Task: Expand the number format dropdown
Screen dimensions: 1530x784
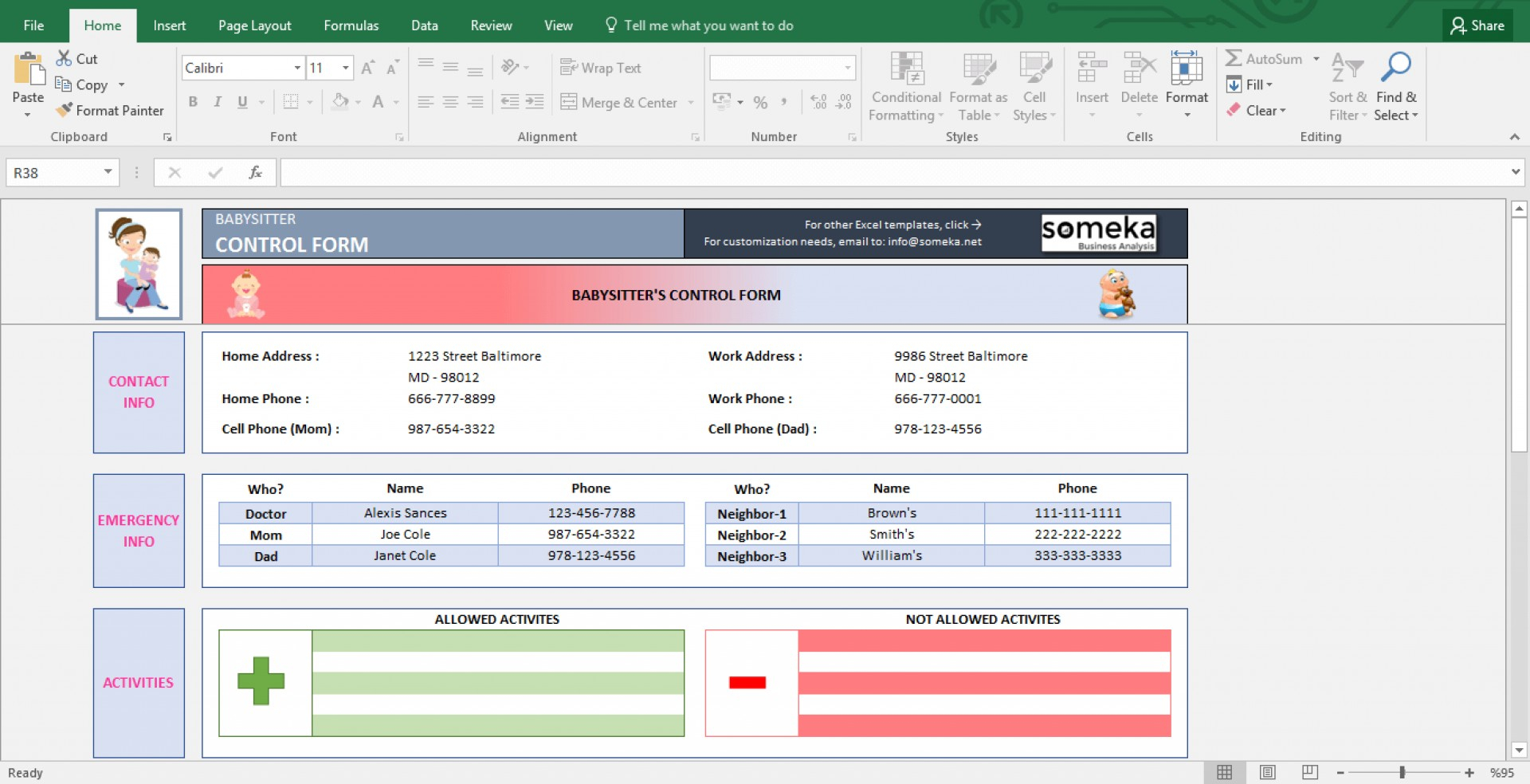Action: tap(848, 68)
